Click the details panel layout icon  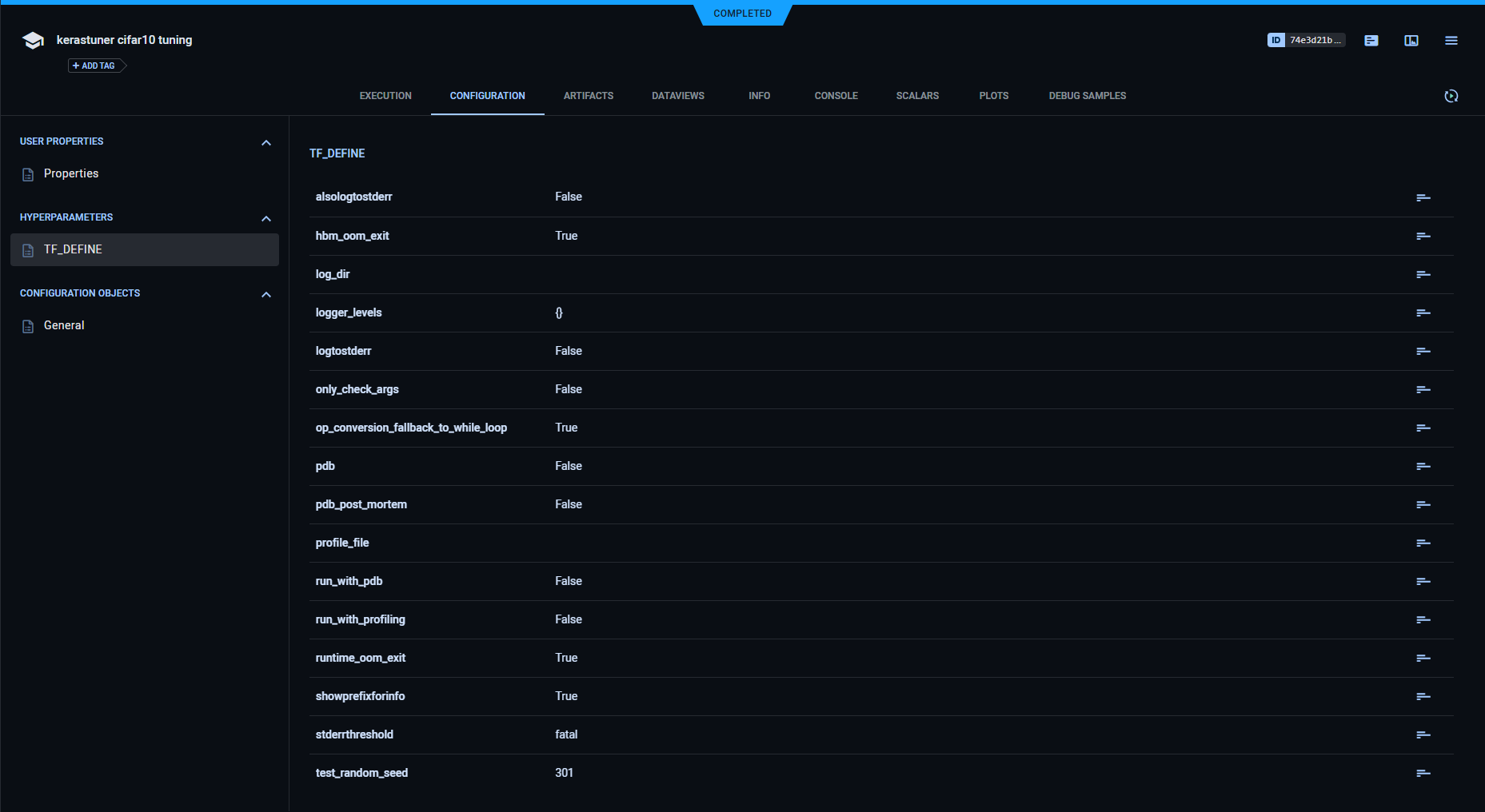pos(1411,40)
